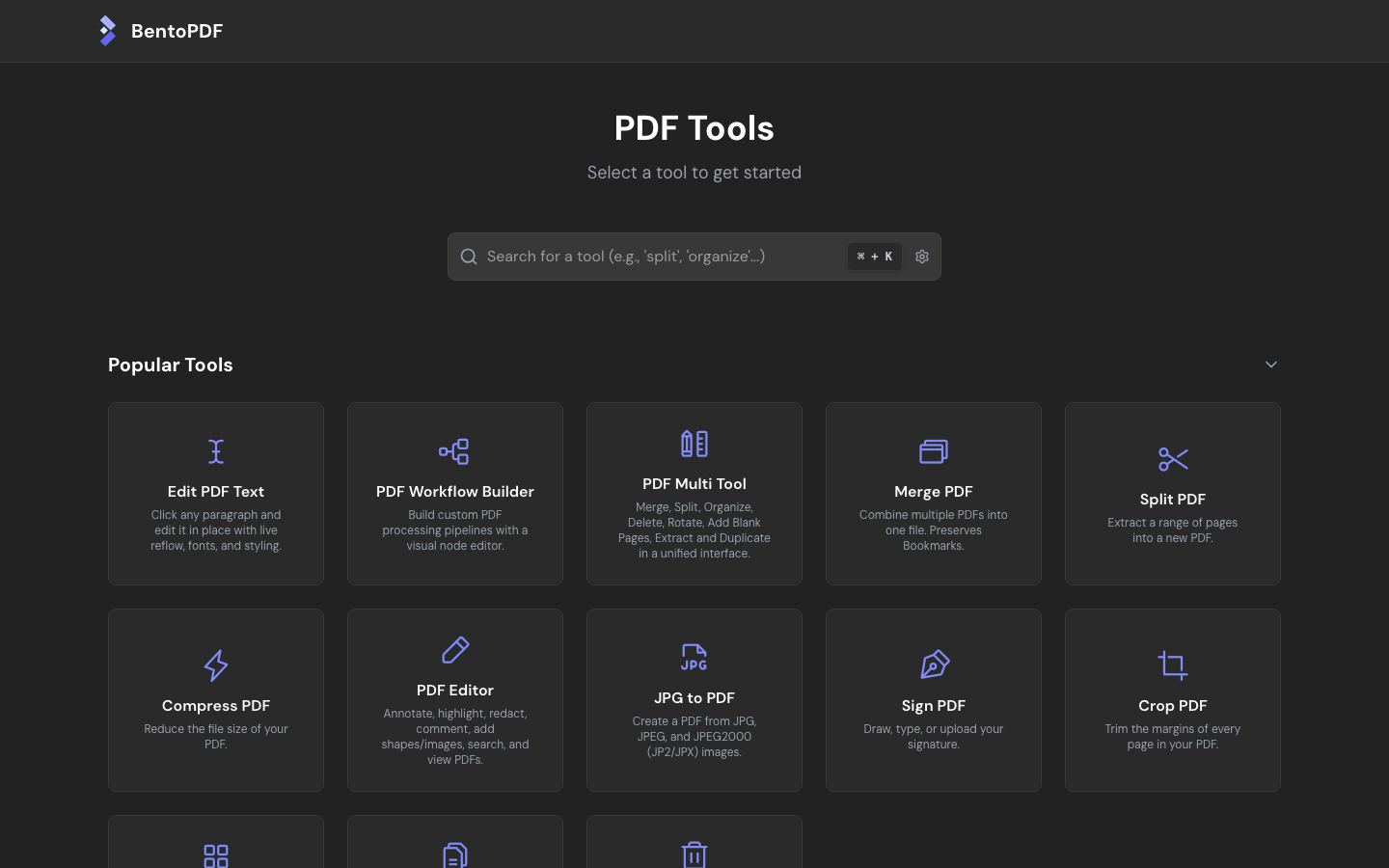This screenshot has height=868, width=1389.
Task: Collapse the Popular Tools section chevron
Action: pos(1271,365)
